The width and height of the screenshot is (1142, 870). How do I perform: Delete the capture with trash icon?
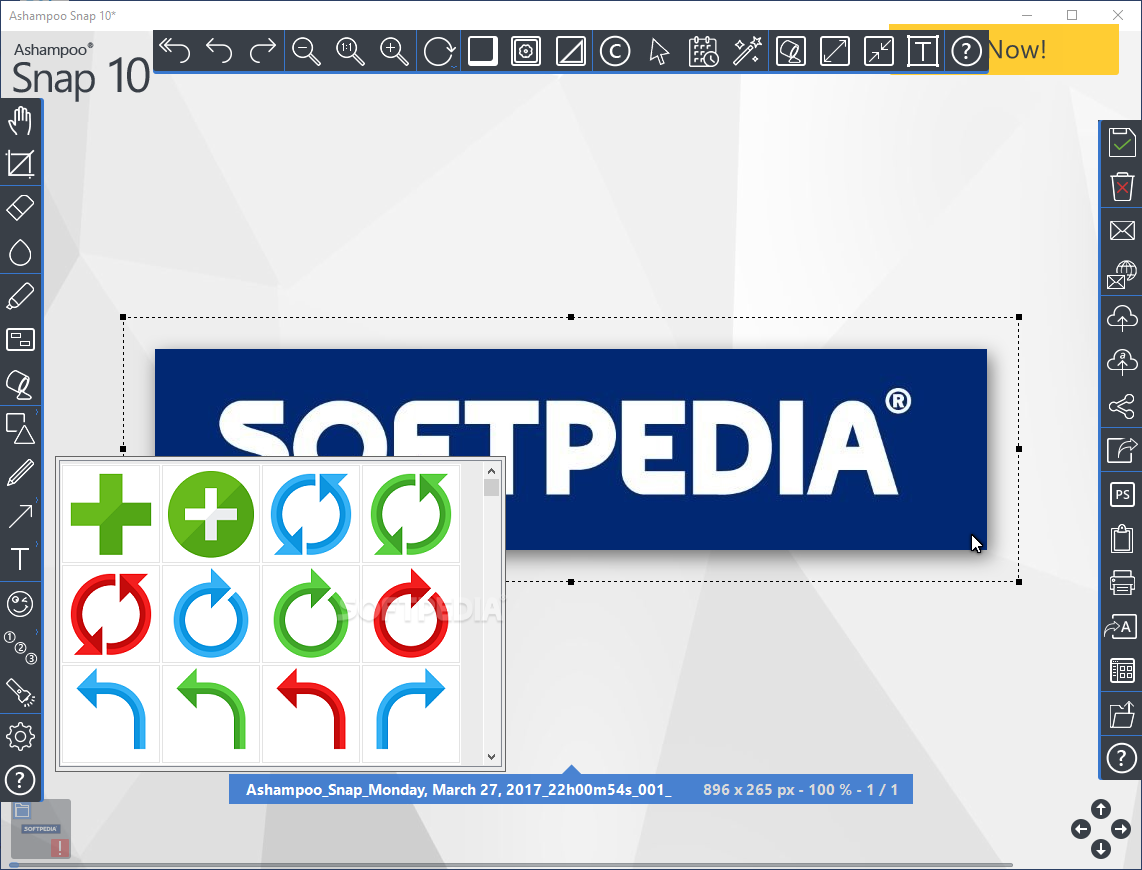tap(1122, 186)
